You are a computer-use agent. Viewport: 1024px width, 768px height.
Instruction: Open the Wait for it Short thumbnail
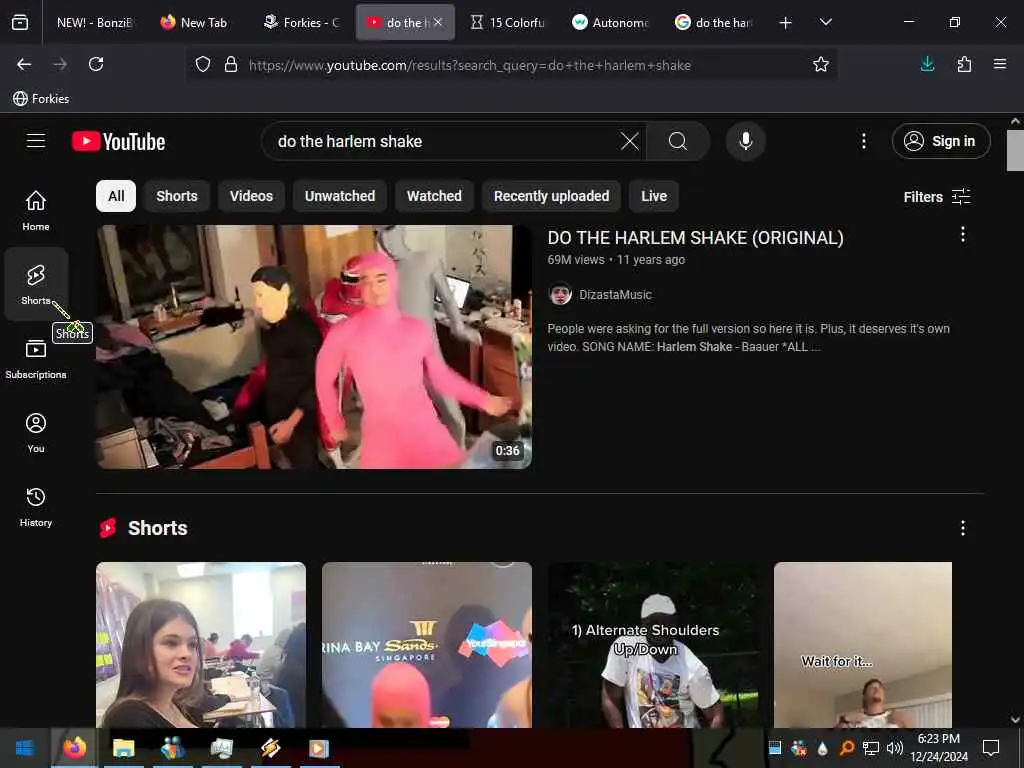click(x=862, y=645)
